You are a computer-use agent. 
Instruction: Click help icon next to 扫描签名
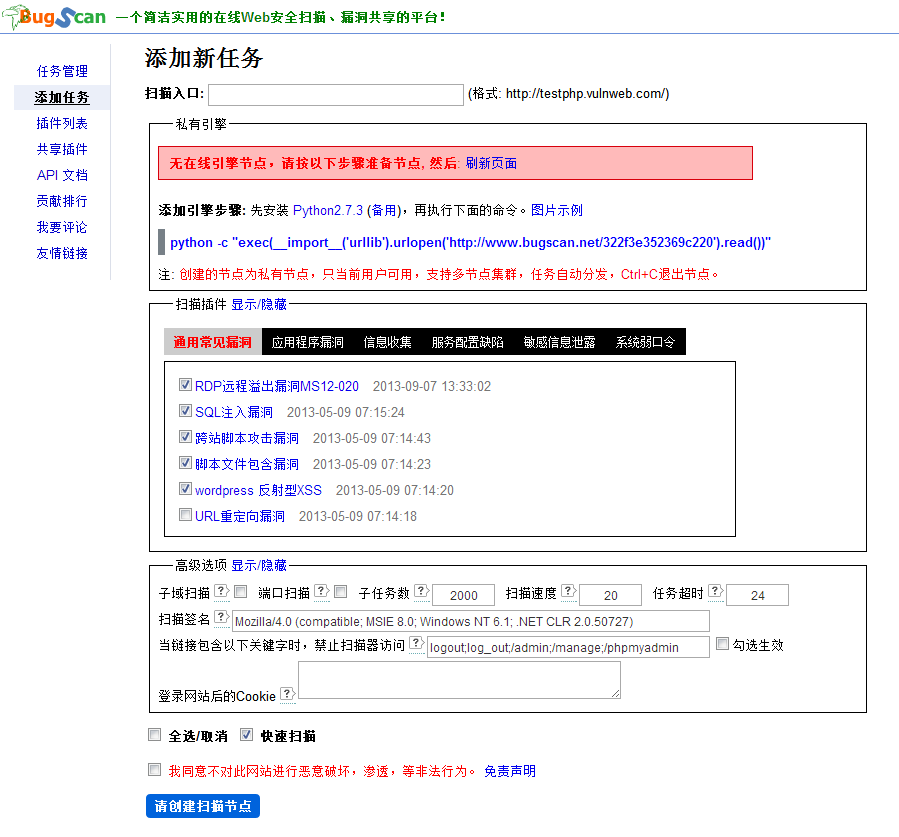point(221,617)
